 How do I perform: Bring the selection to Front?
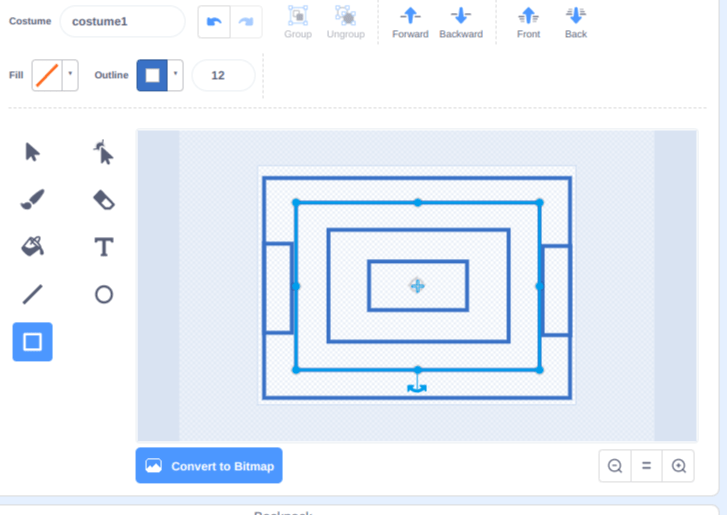click(x=528, y=22)
